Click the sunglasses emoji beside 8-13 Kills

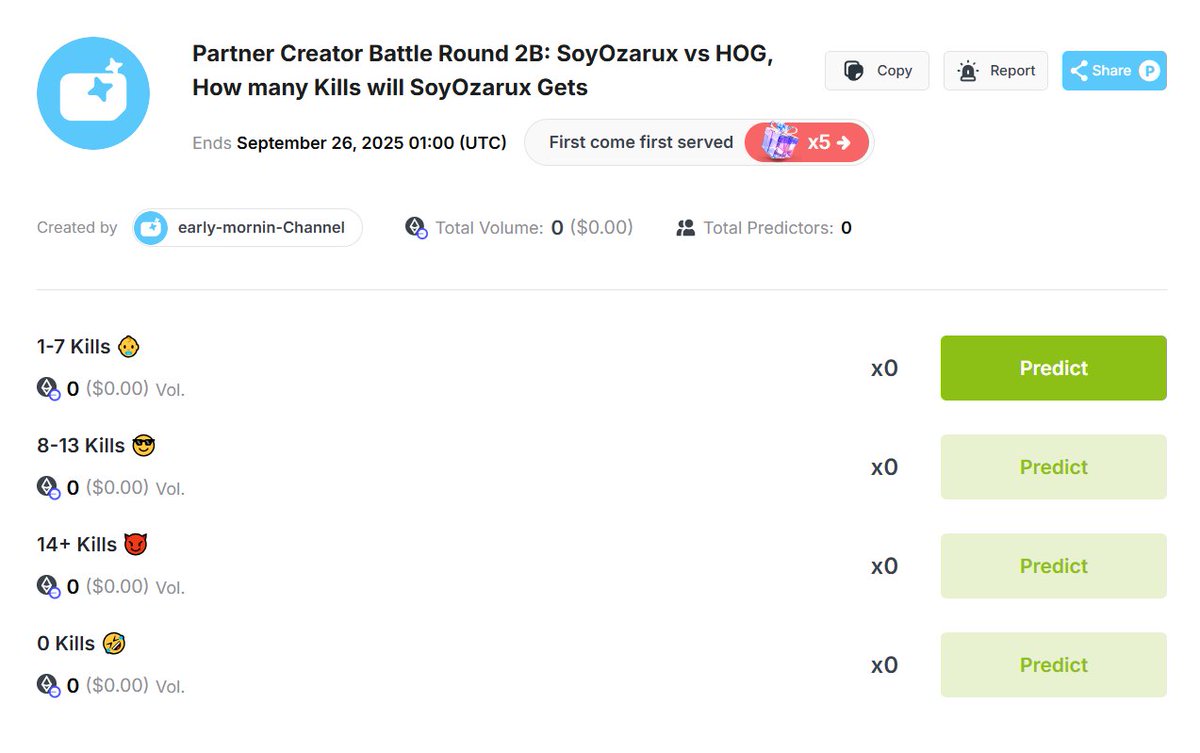(x=144, y=446)
